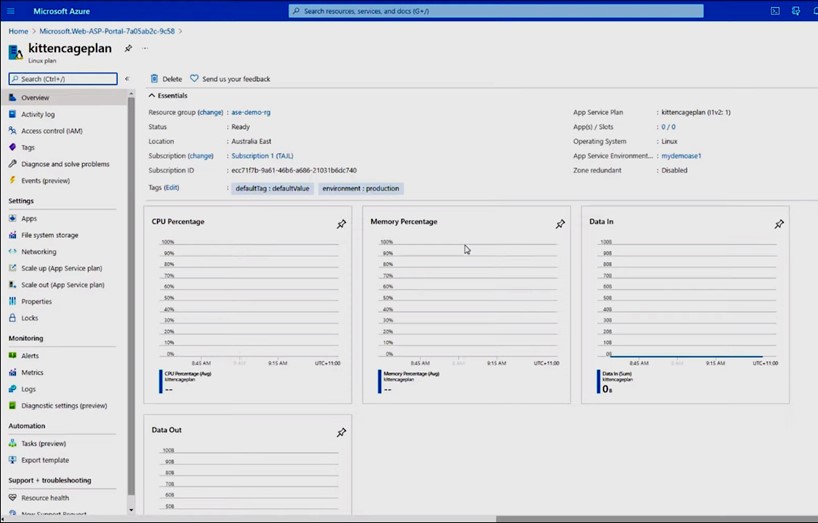
Task: Open the more options ellipsis beside the plan name
Action: [145, 48]
